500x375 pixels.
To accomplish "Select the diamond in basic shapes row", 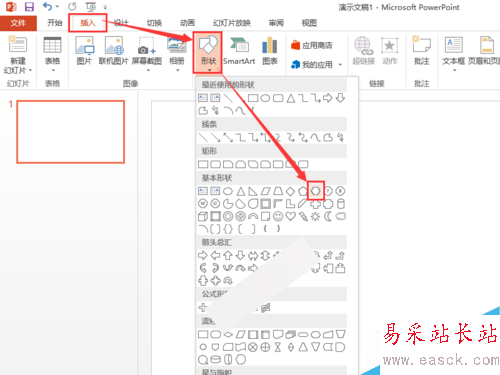I will (290, 191).
